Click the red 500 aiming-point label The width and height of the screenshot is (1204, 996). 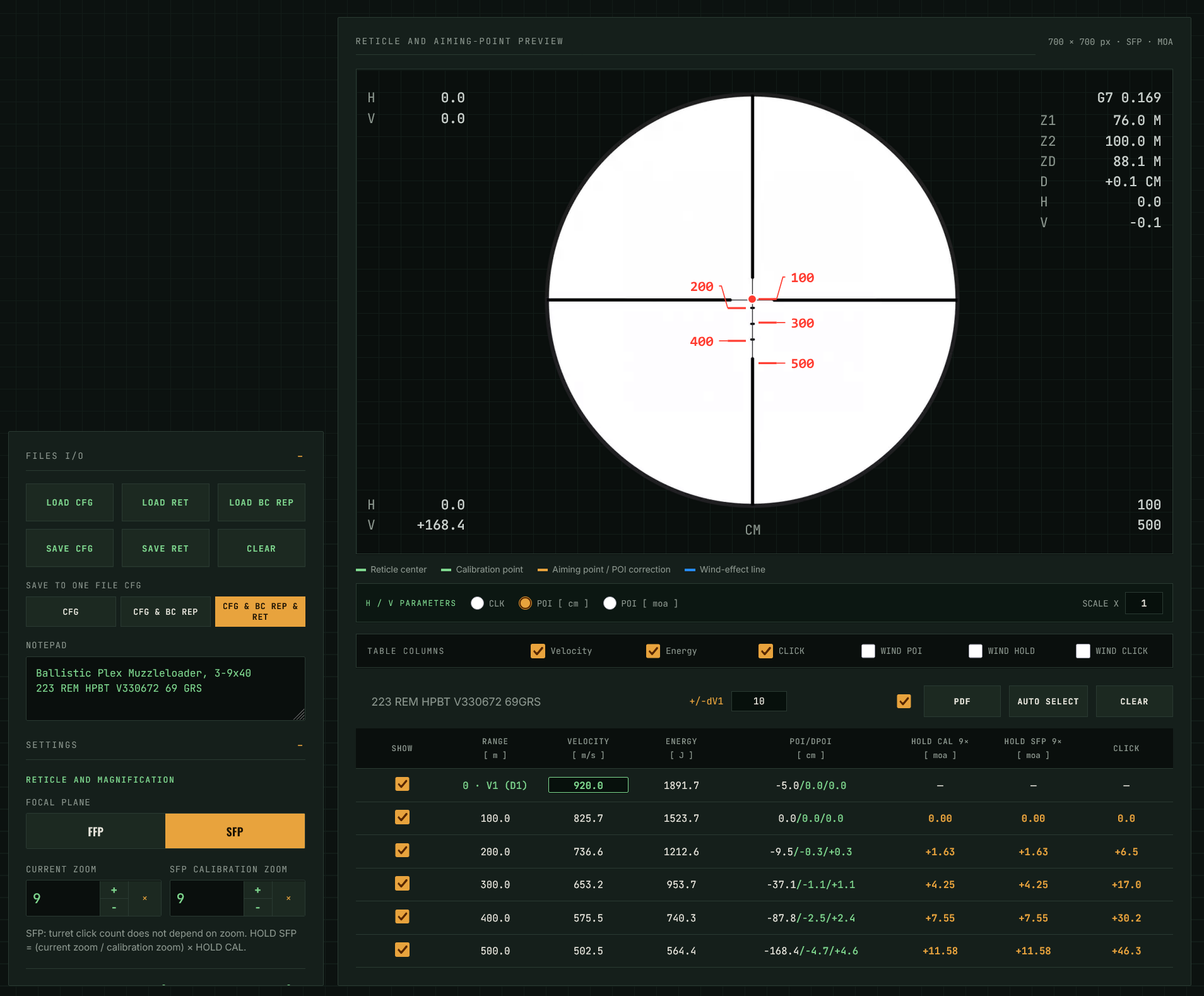(802, 364)
